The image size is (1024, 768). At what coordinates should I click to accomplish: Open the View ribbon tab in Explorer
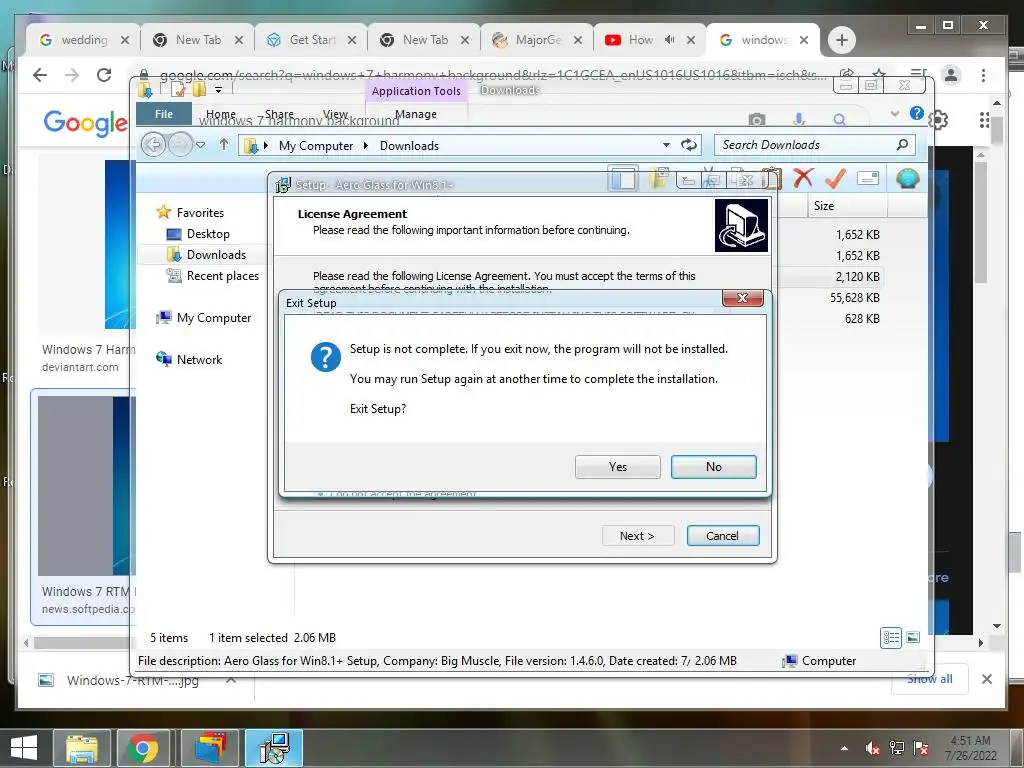click(x=335, y=114)
